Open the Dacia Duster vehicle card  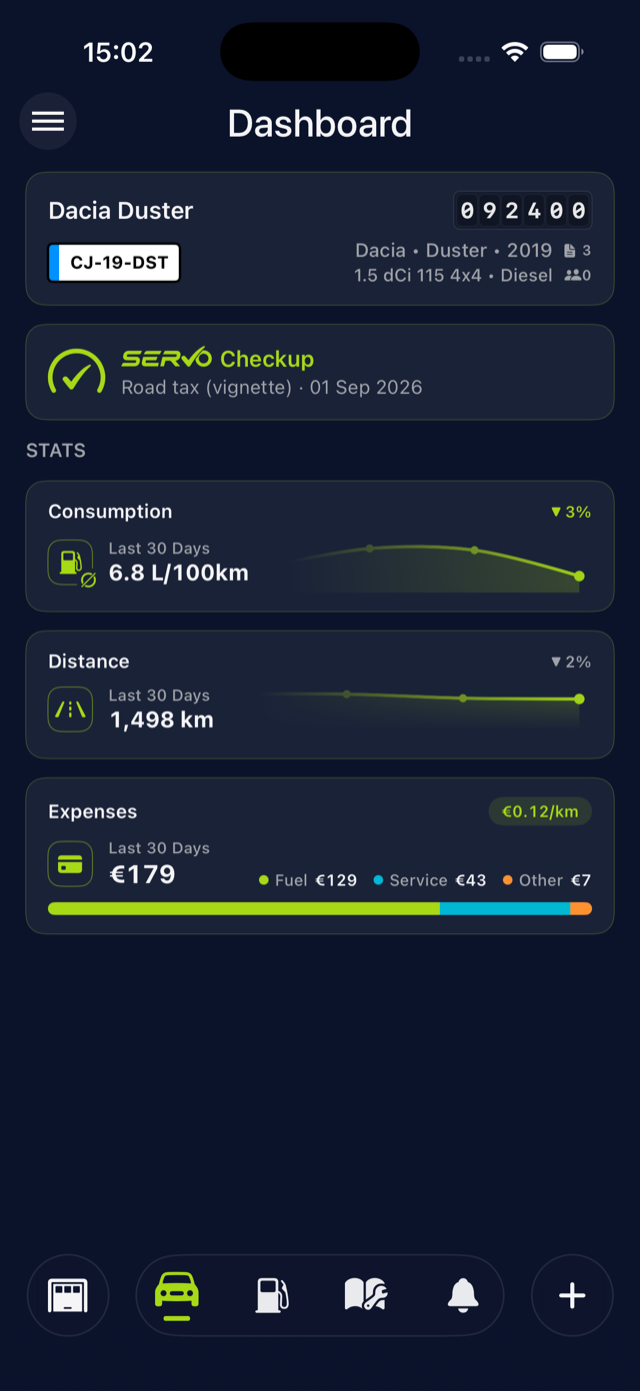coord(320,238)
